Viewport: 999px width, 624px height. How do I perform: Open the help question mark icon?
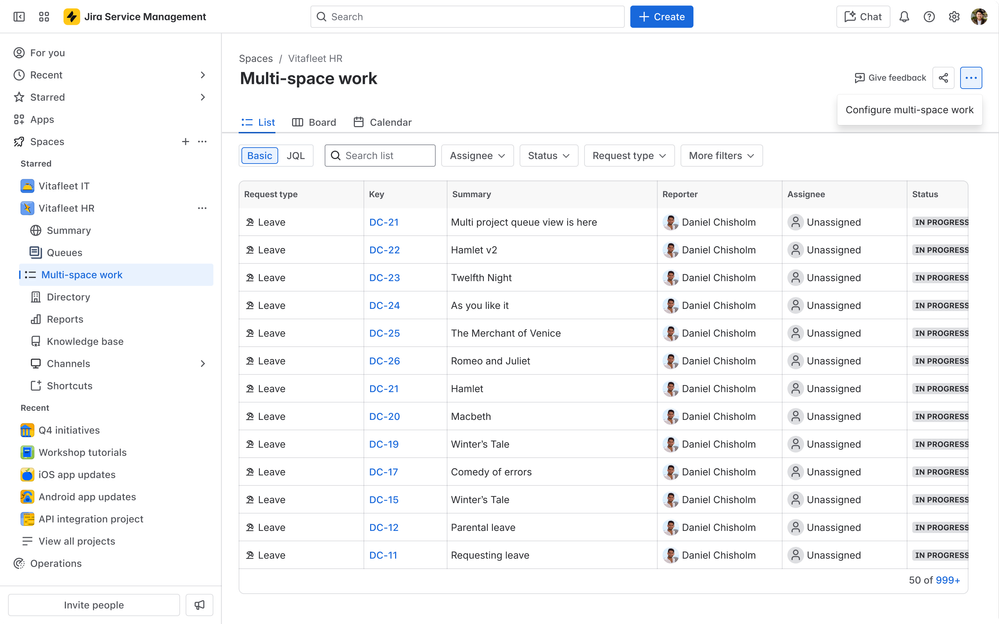pyautogui.click(x=929, y=17)
